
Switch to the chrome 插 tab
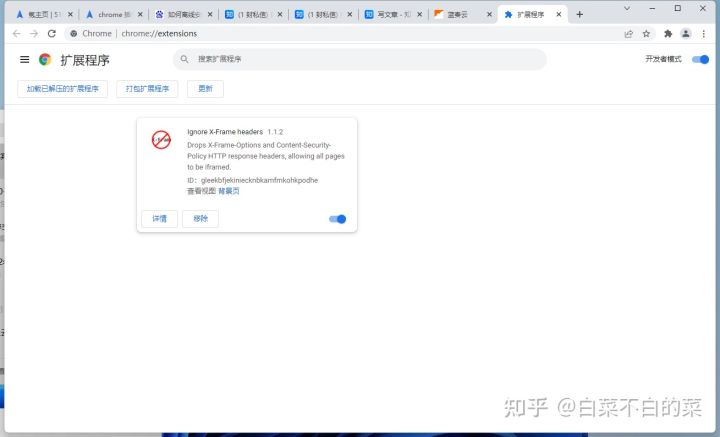click(114, 15)
